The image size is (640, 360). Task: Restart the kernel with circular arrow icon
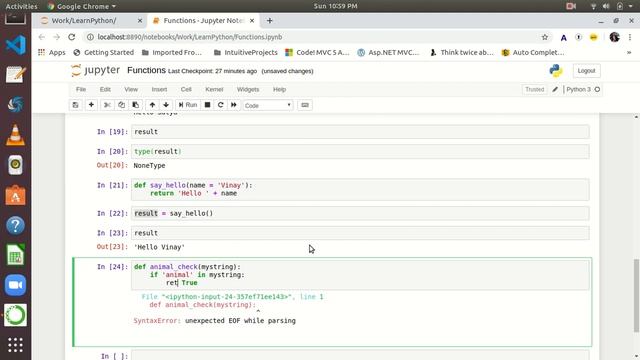(220, 105)
